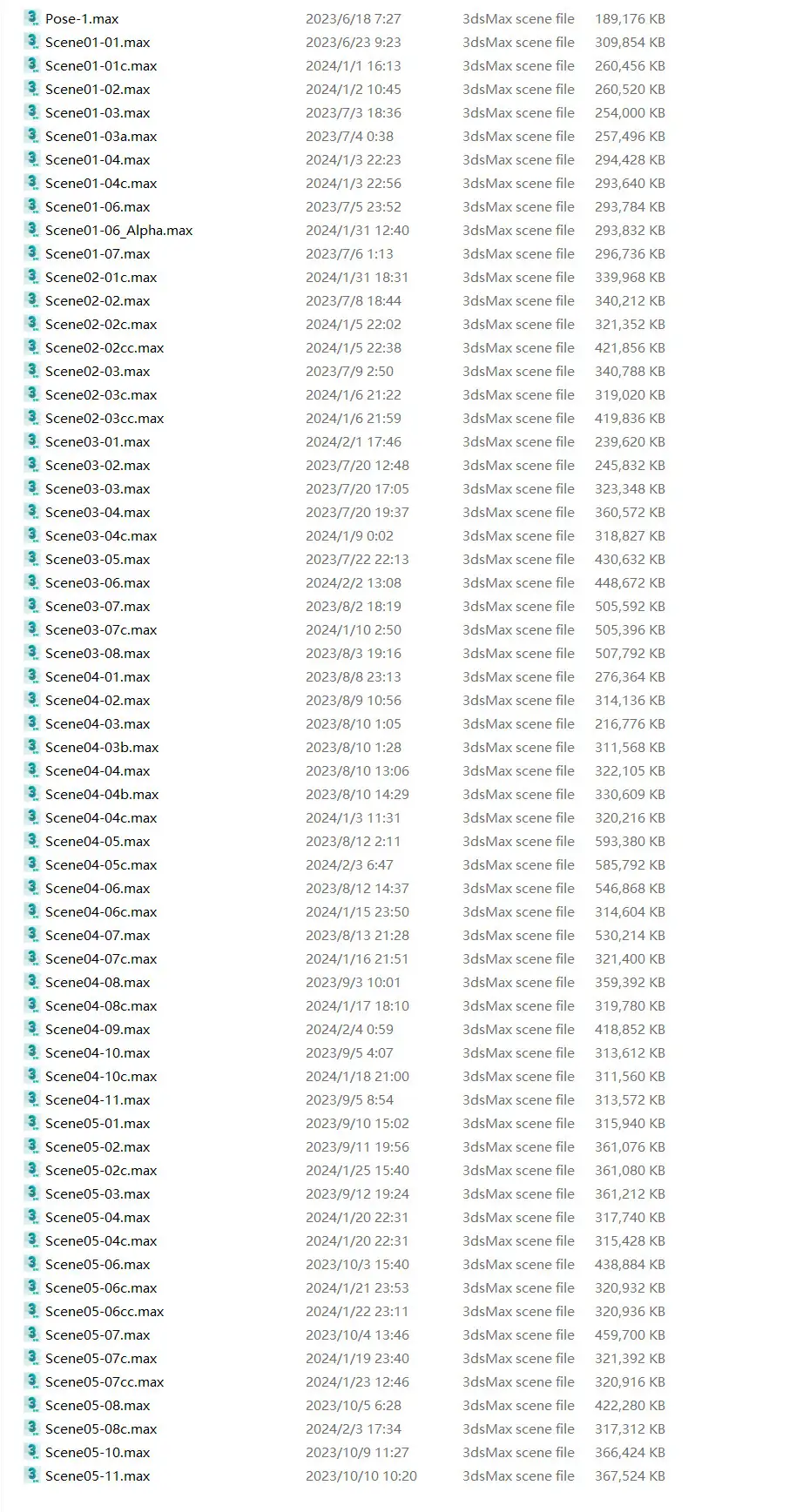
Task: Select file name Scene03-05.max
Action: tap(98, 559)
